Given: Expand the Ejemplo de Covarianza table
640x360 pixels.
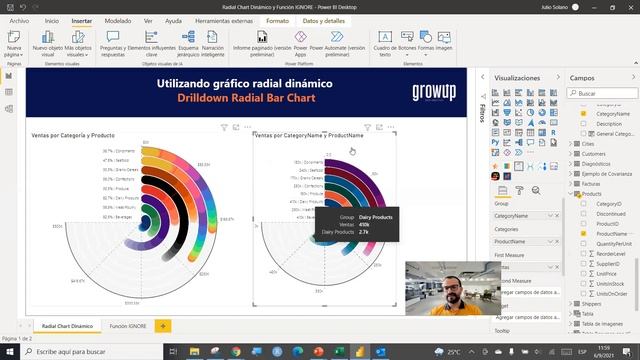Looking at the screenshot, I should 571,174.
